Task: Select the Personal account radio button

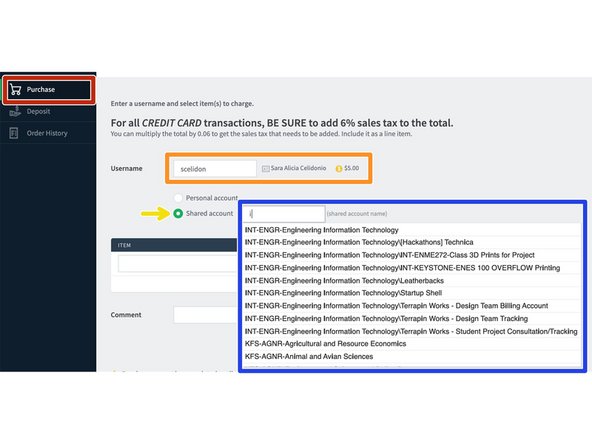Action: tap(178, 198)
